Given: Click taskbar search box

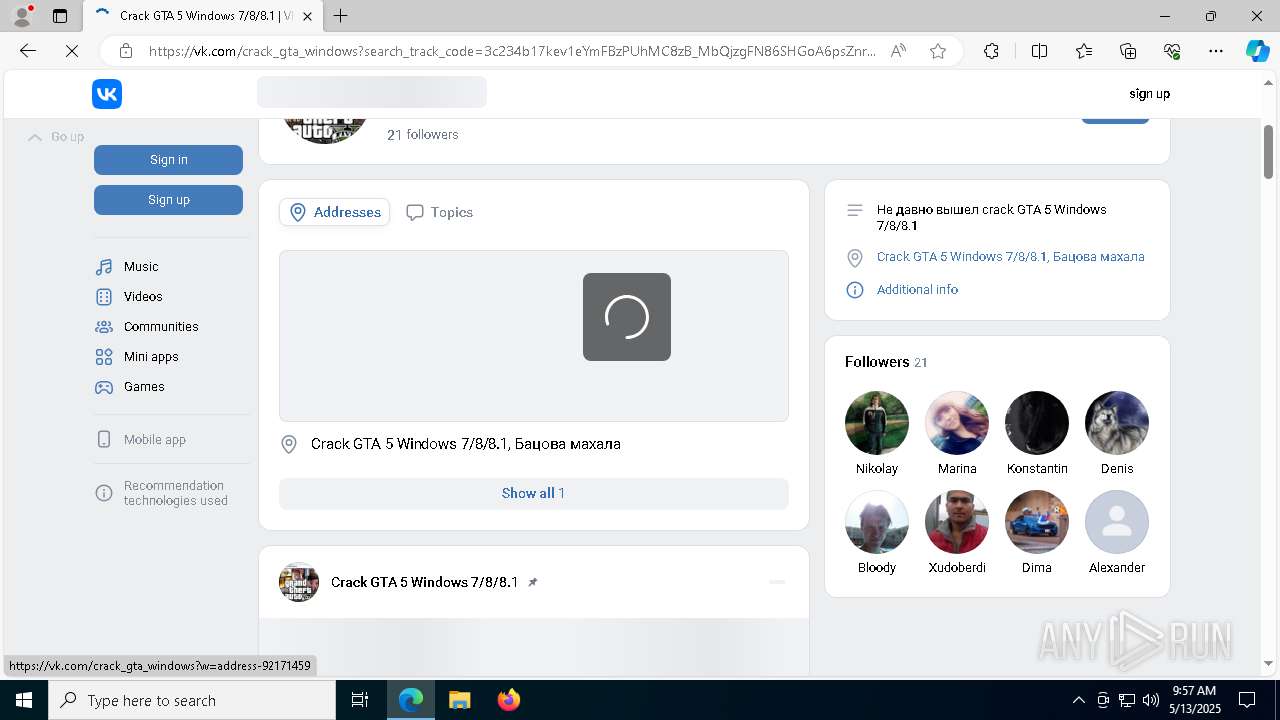Looking at the screenshot, I should coord(192,700).
